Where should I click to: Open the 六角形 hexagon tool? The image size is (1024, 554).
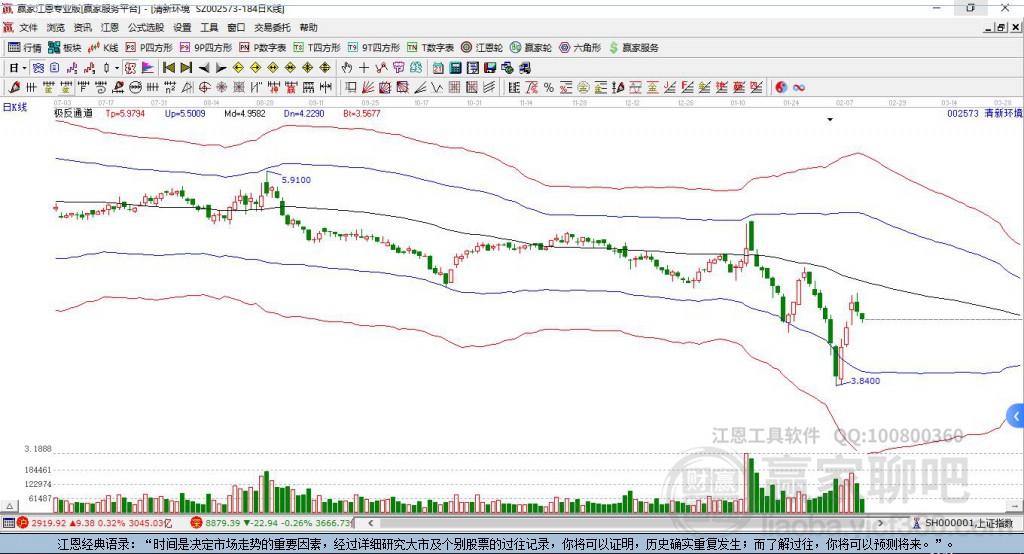(580, 48)
